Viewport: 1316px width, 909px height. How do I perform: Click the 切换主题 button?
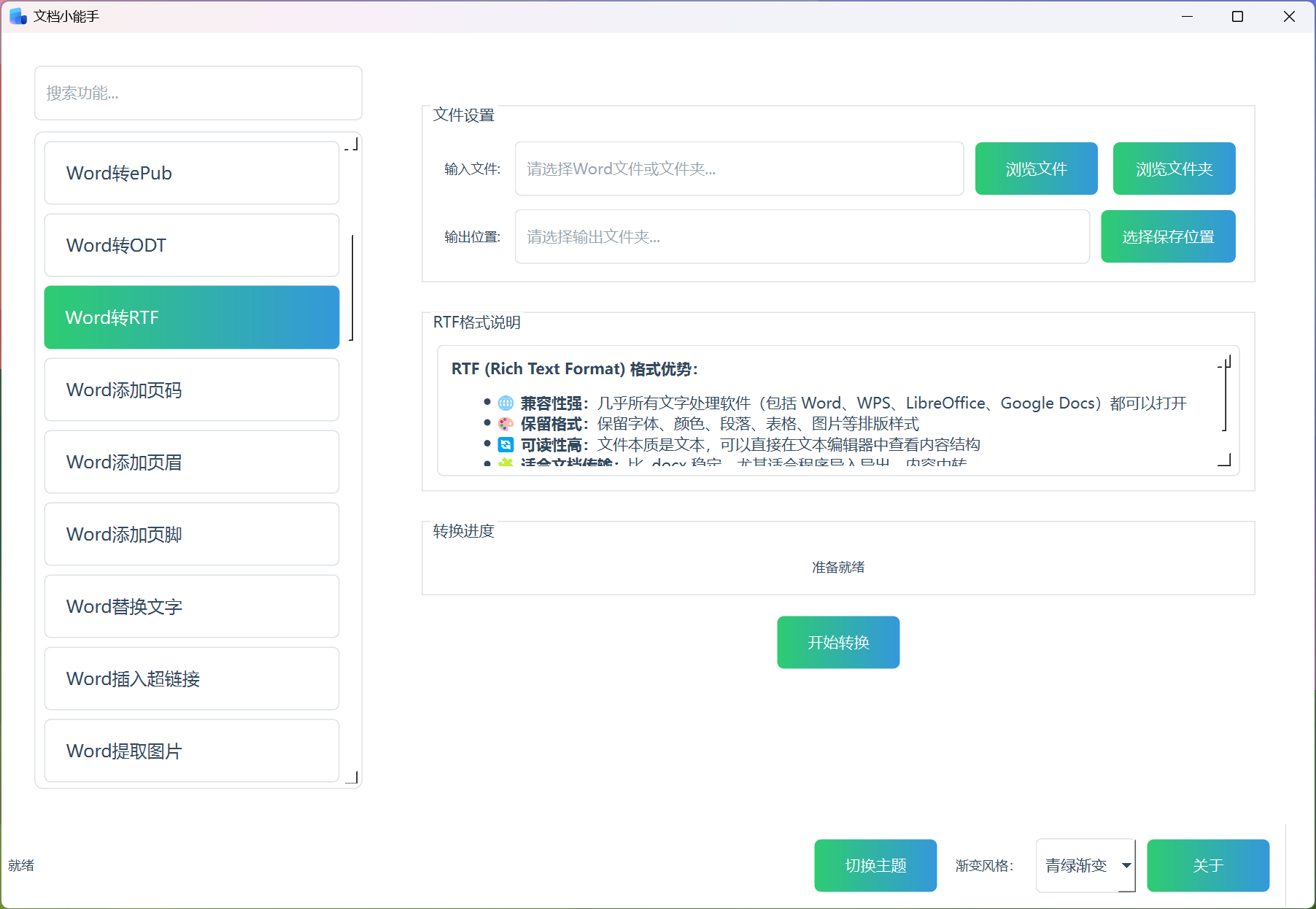coord(875,865)
